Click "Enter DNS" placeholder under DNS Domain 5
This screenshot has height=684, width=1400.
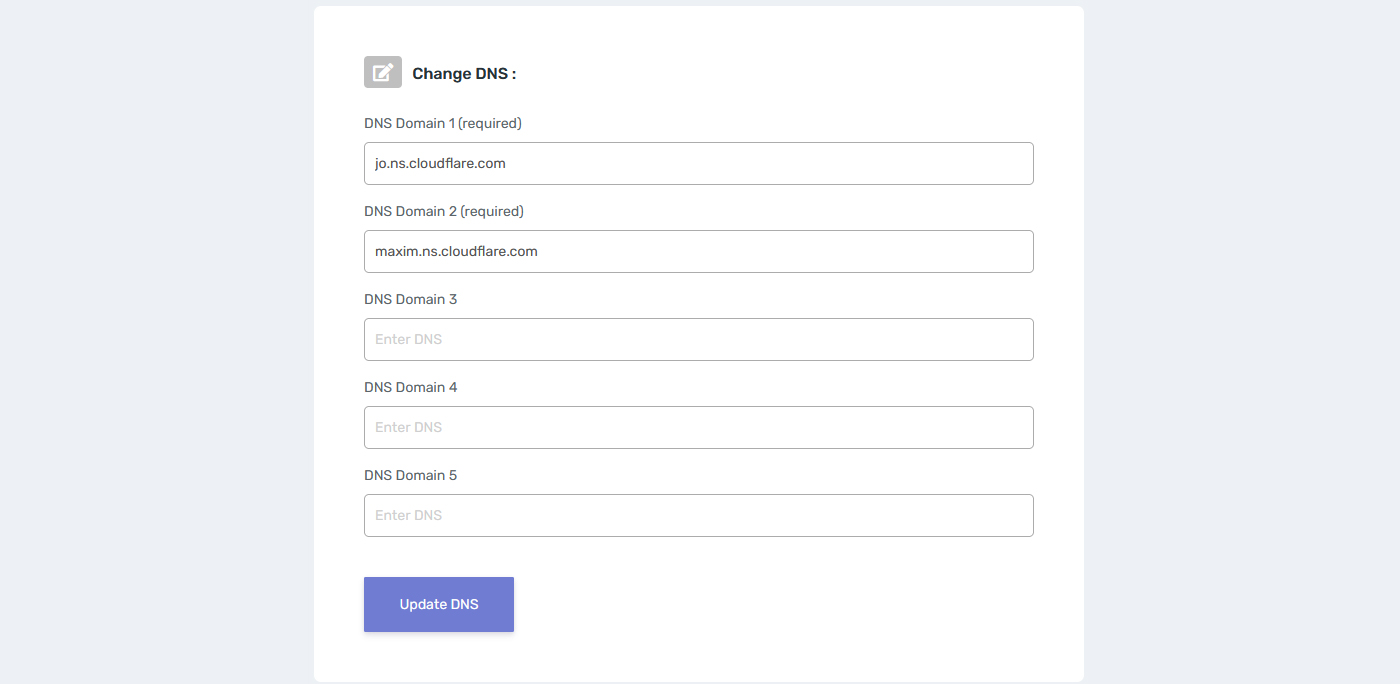coord(408,515)
